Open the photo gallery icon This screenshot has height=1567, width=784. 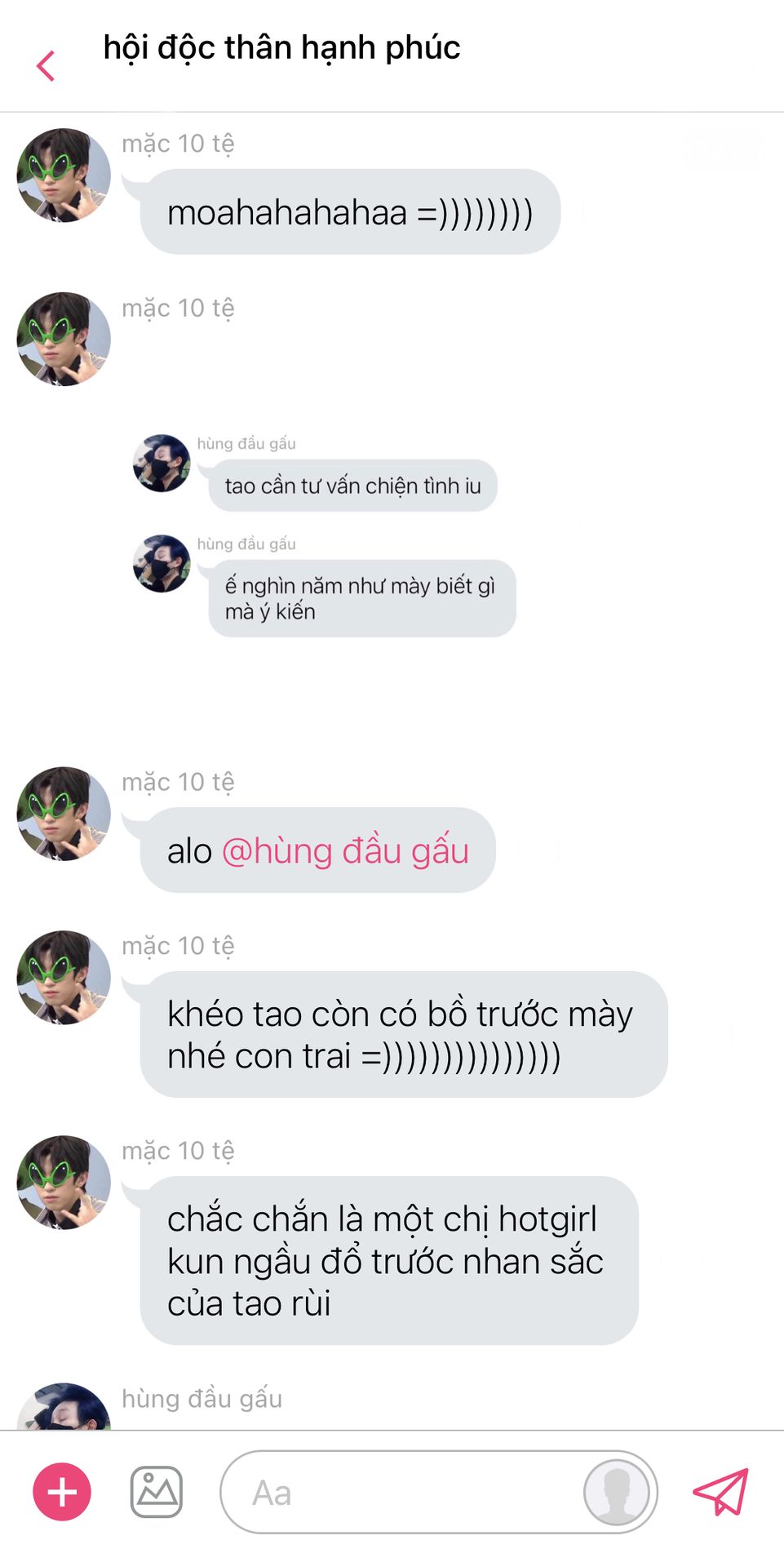tap(157, 1492)
